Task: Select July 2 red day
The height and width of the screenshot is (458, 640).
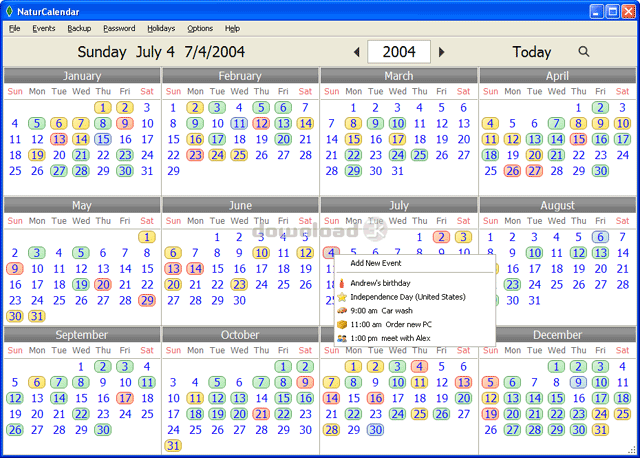Action: click(x=441, y=237)
